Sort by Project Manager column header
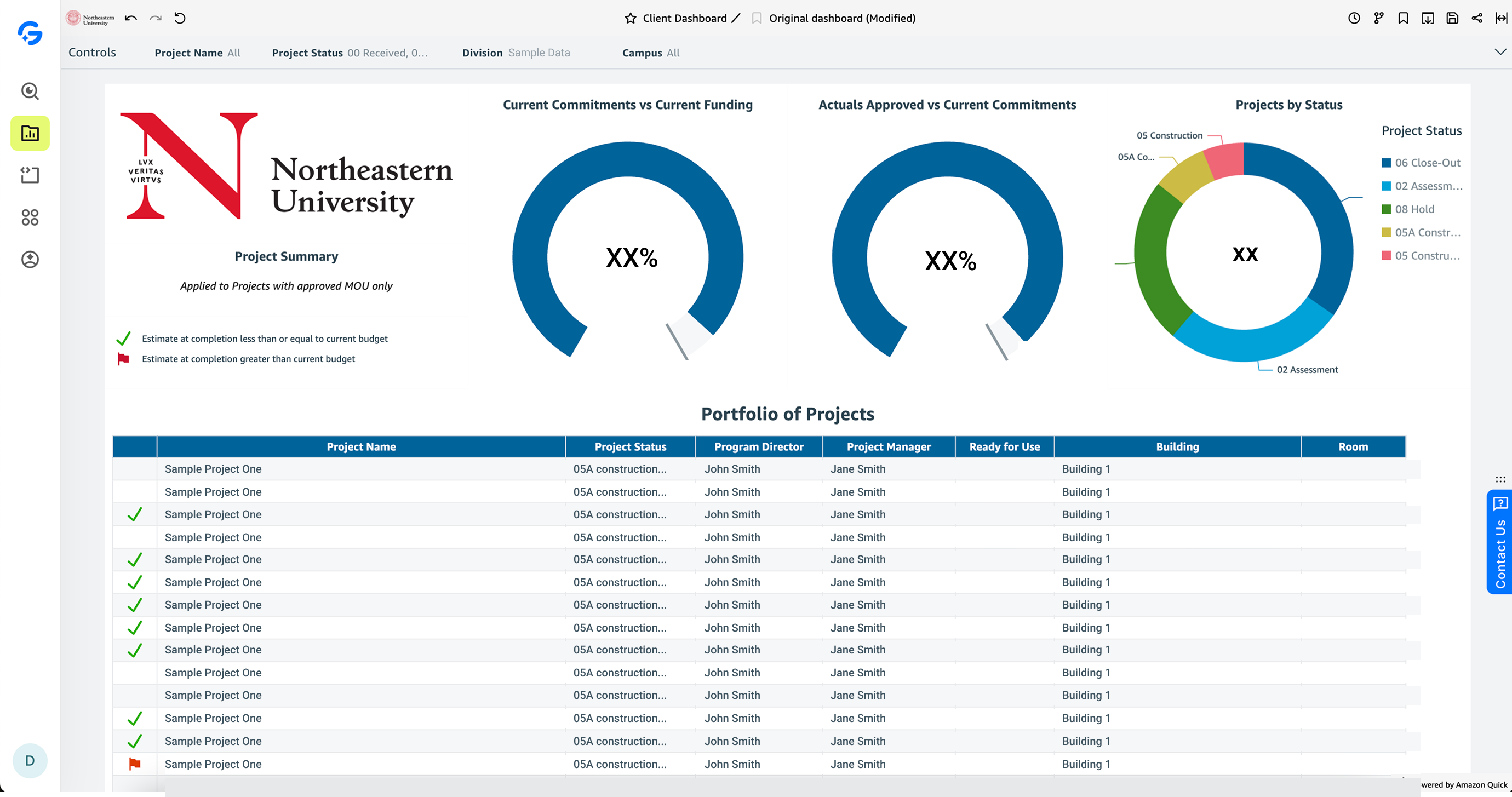Image resolution: width=1512 pixels, height=797 pixels. point(888,446)
